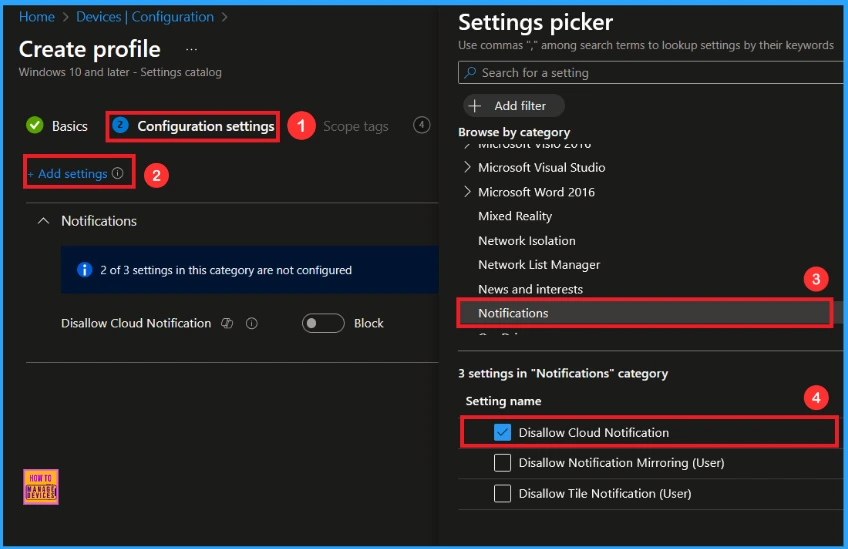Image resolution: width=848 pixels, height=549 pixels.
Task: Open the Scope tags step
Action: coord(355,126)
